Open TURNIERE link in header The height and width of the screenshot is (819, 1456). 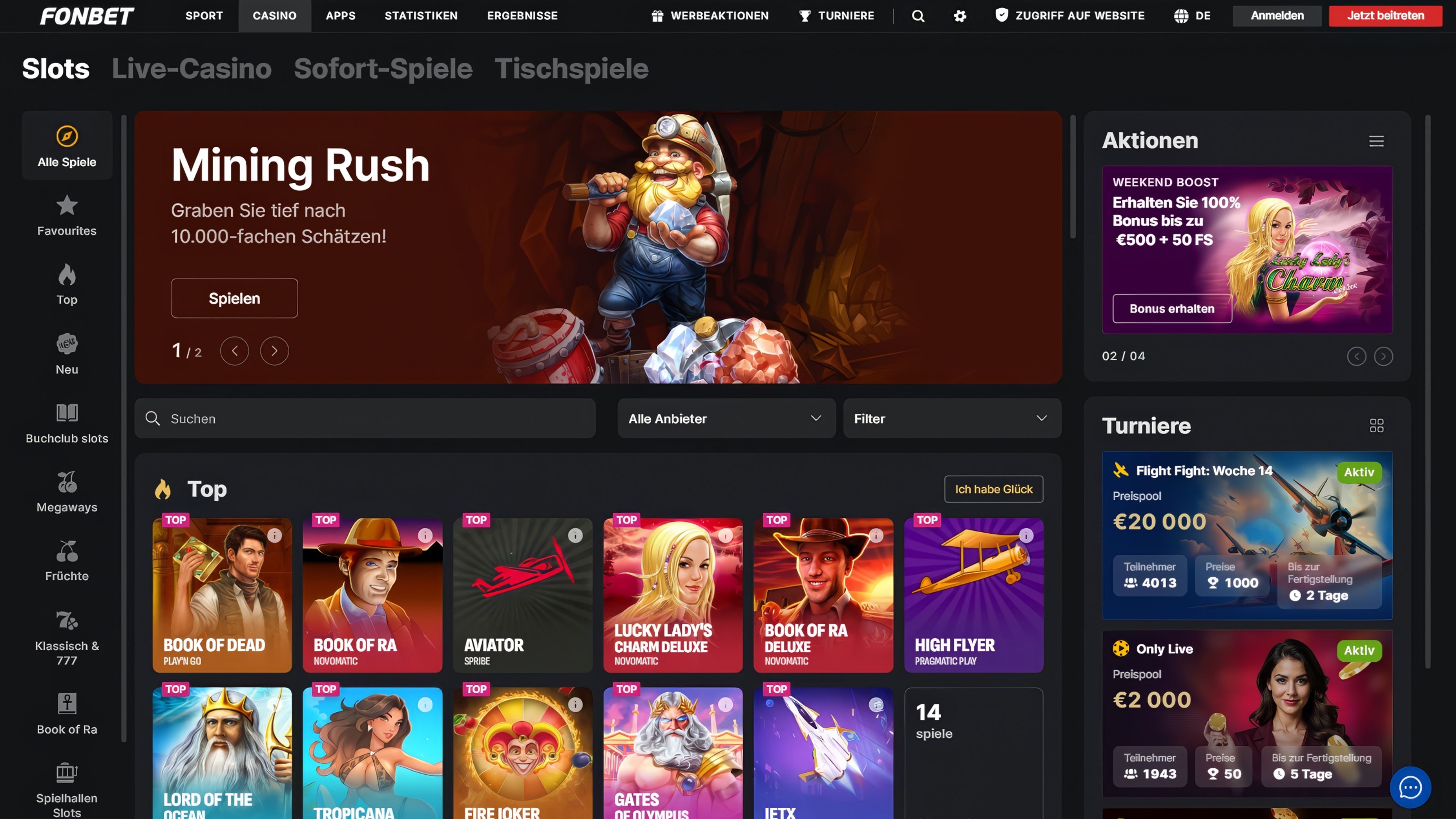pos(837,16)
